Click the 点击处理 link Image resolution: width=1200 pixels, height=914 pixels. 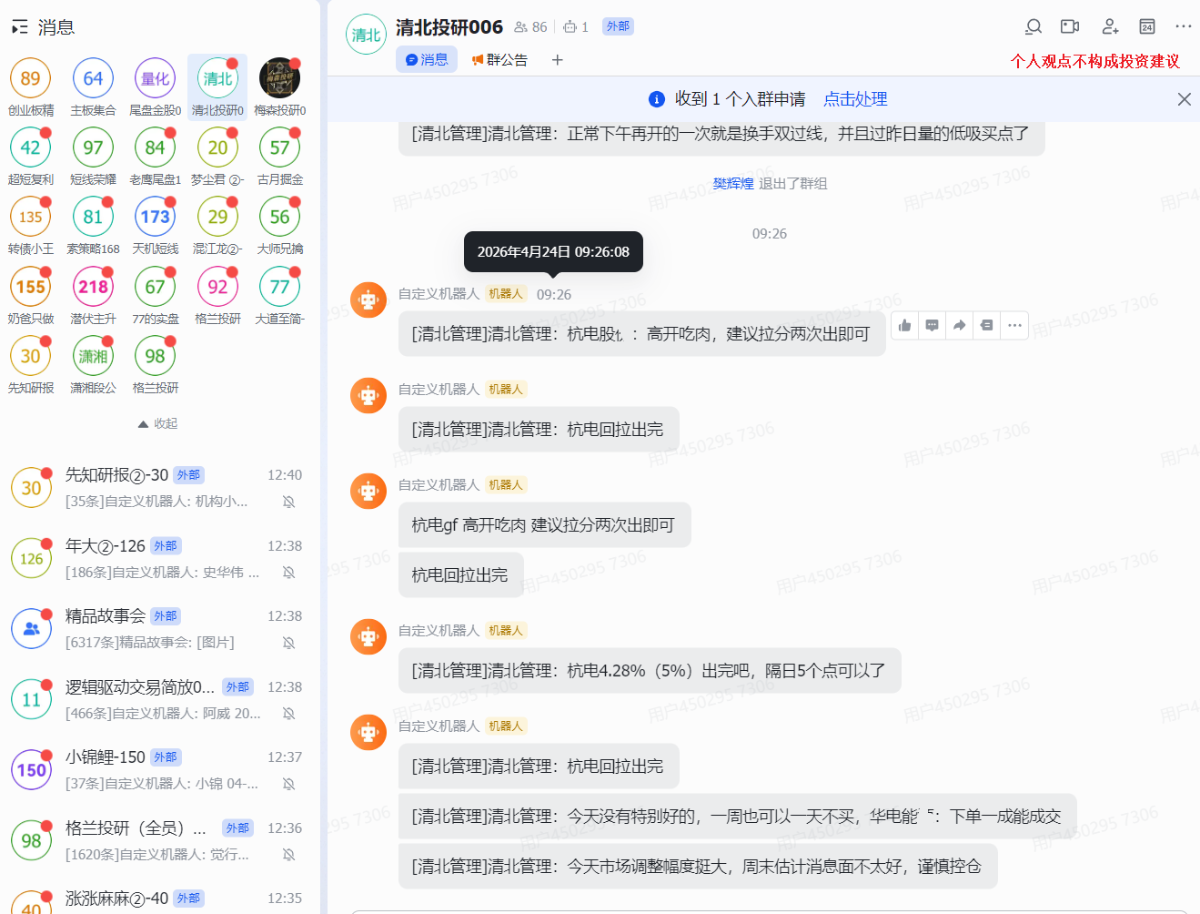point(855,99)
